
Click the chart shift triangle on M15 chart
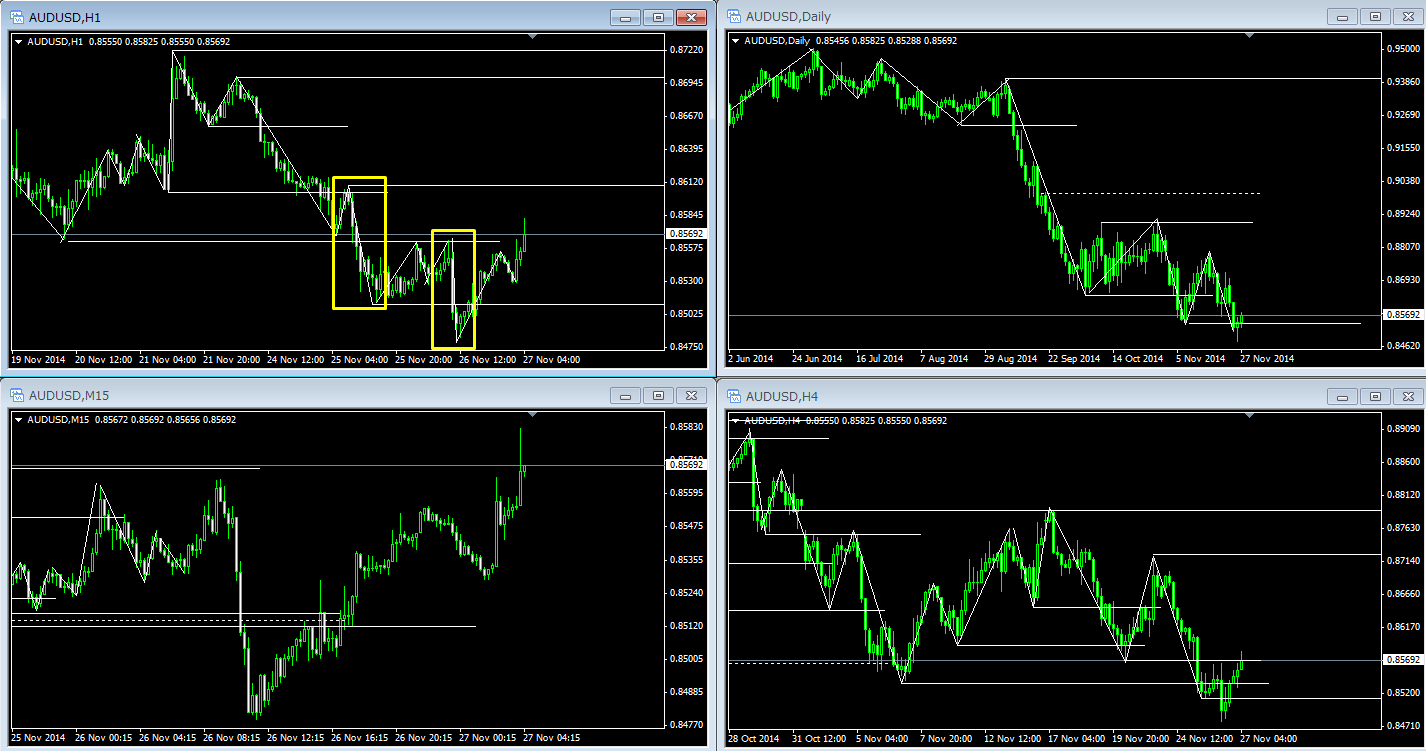(x=533, y=415)
